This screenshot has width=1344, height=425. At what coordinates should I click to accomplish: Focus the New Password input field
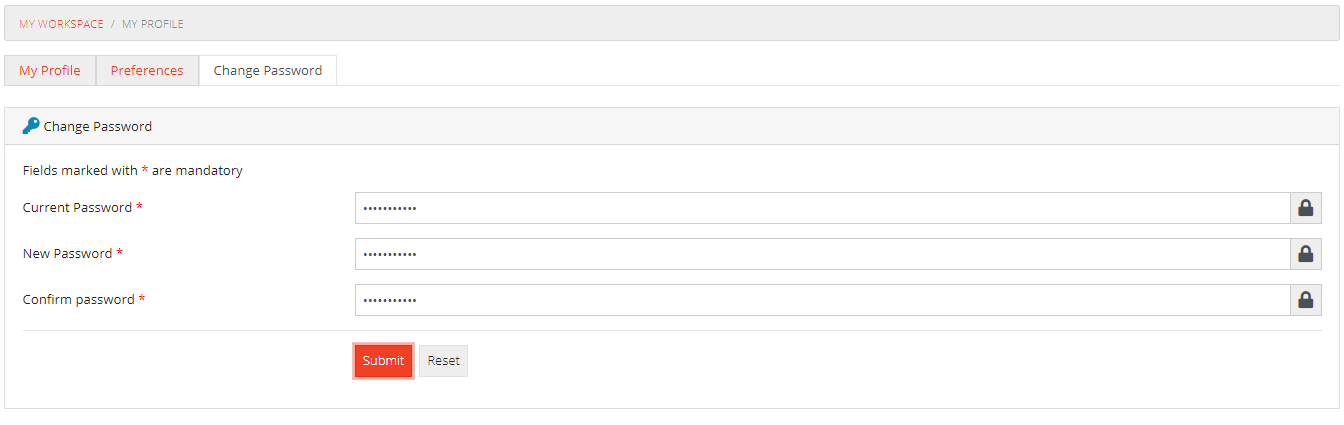(x=823, y=254)
